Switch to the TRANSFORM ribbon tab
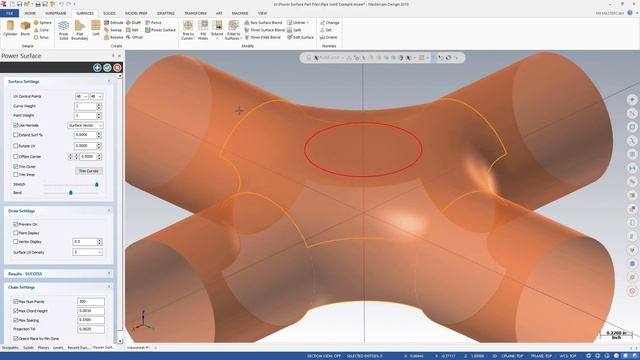The width and height of the screenshot is (640, 360). [196, 13]
